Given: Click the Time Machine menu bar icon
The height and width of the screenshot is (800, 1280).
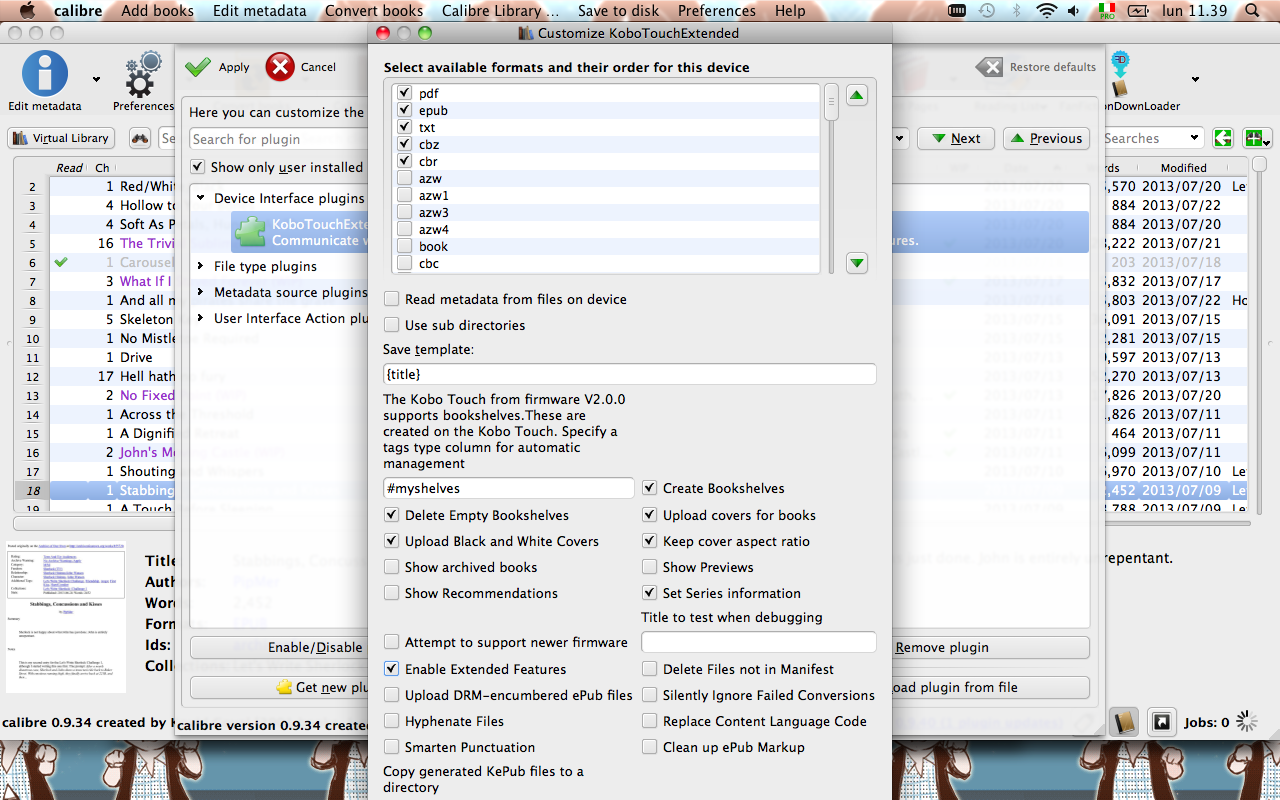Looking at the screenshot, I should pos(987,11).
